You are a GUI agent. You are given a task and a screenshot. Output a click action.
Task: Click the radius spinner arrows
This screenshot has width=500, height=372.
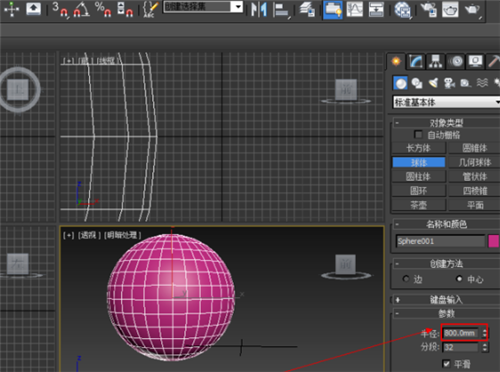(x=485, y=333)
